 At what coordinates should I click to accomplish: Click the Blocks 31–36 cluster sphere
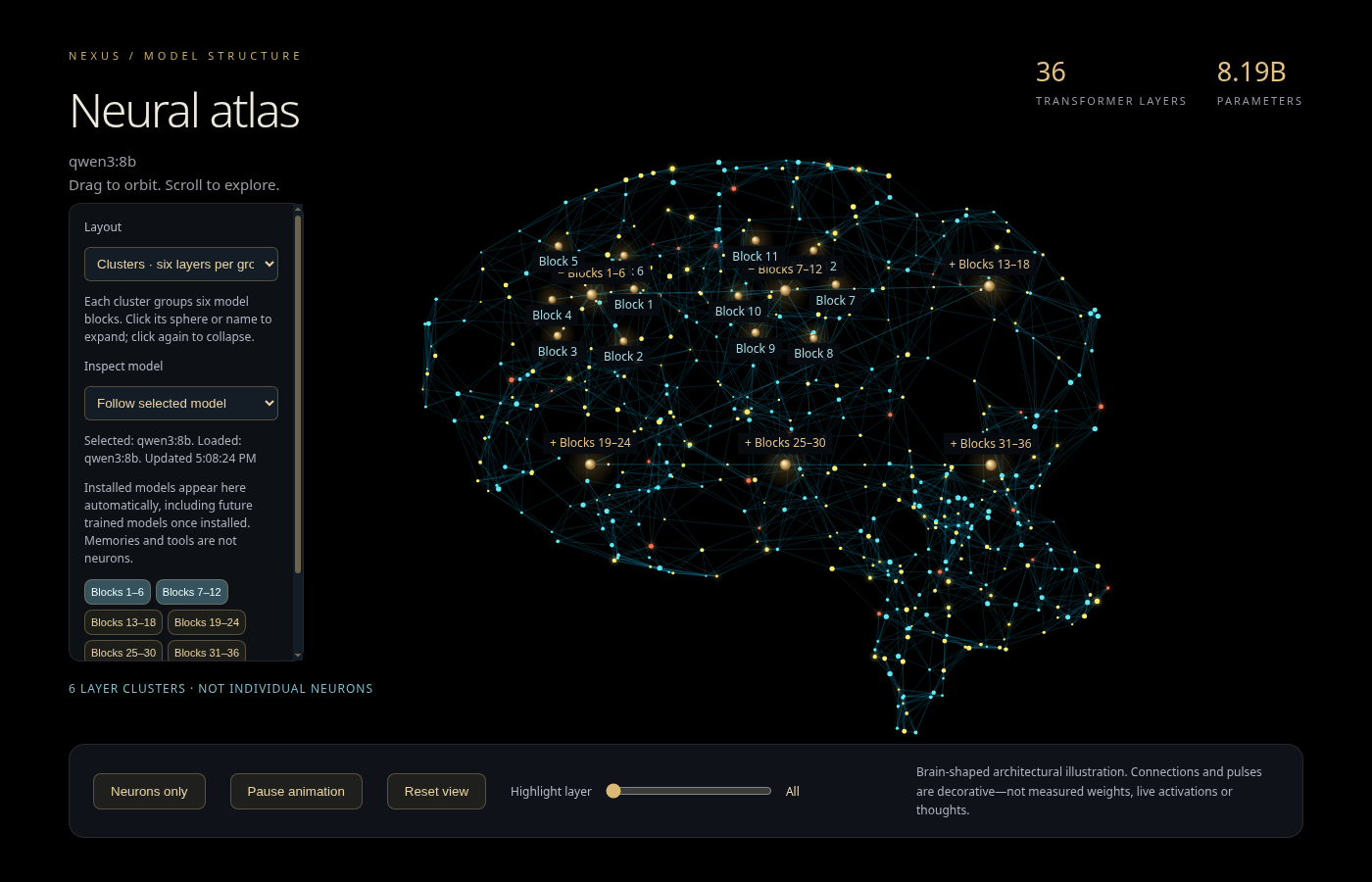click(991, 465)
